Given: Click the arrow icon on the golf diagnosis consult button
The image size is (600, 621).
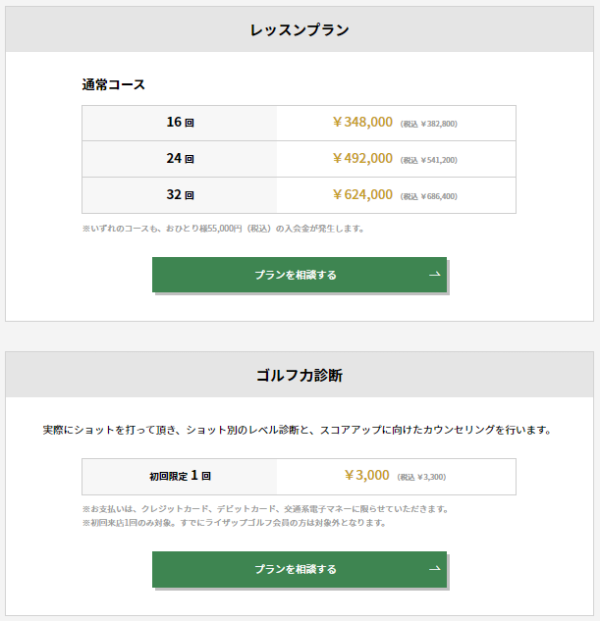Looking at the screenshot, I should (434, 569).
